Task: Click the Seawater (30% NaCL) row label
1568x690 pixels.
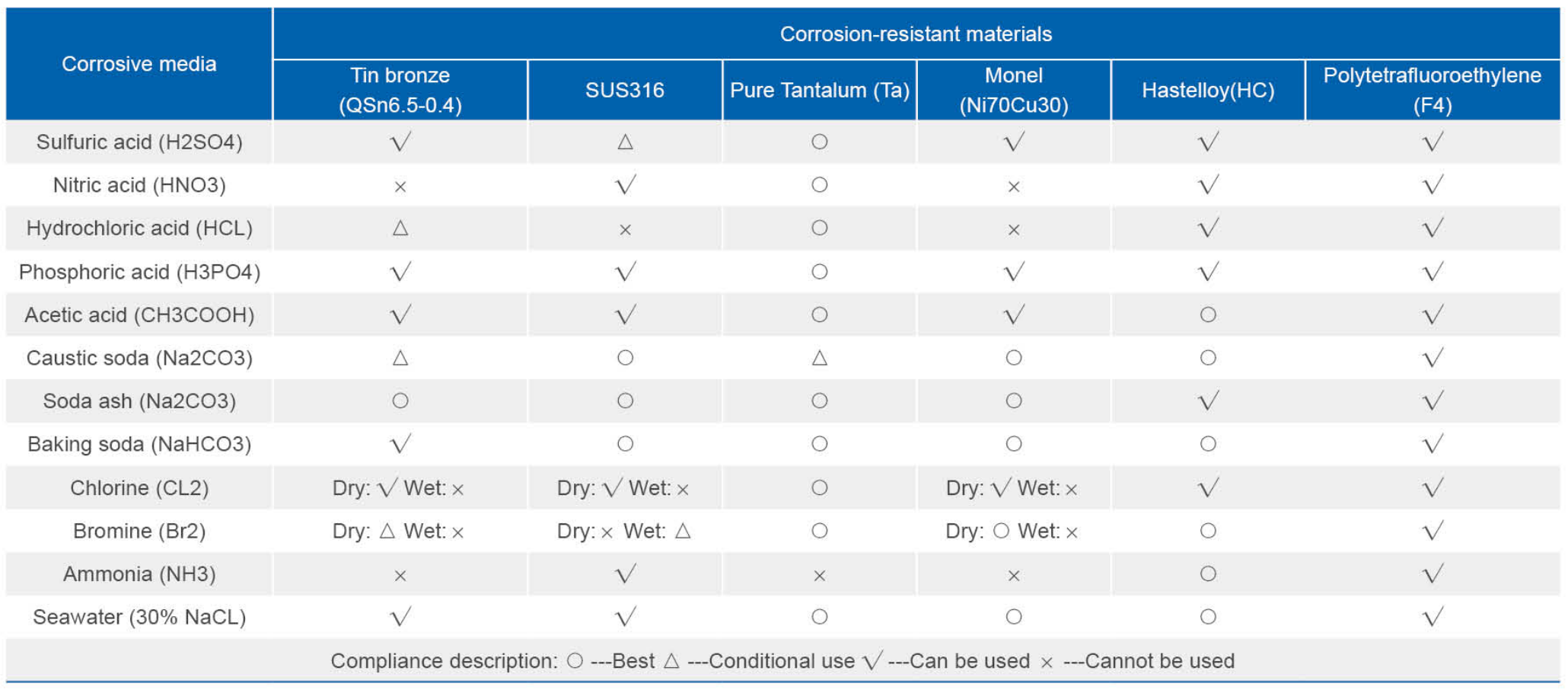Action: click(139, 617)
